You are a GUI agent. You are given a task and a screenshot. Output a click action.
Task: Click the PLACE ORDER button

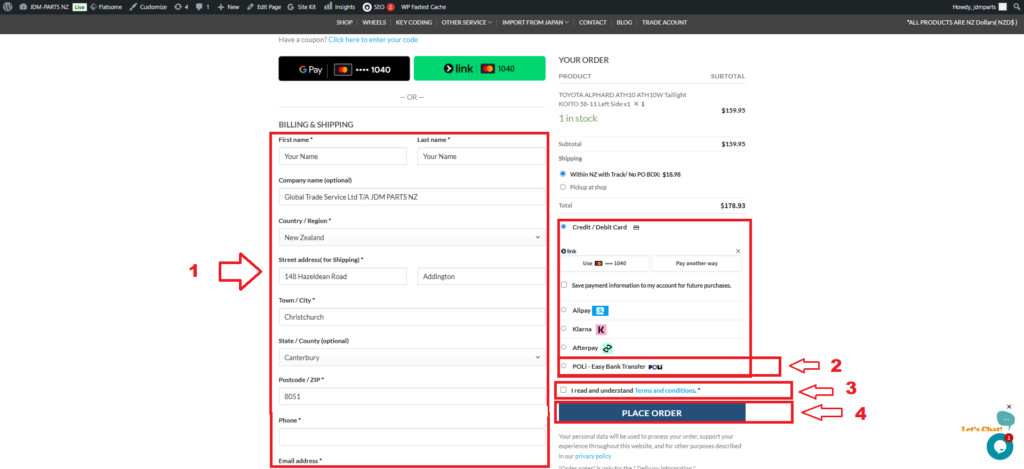[x=651, y=413]
